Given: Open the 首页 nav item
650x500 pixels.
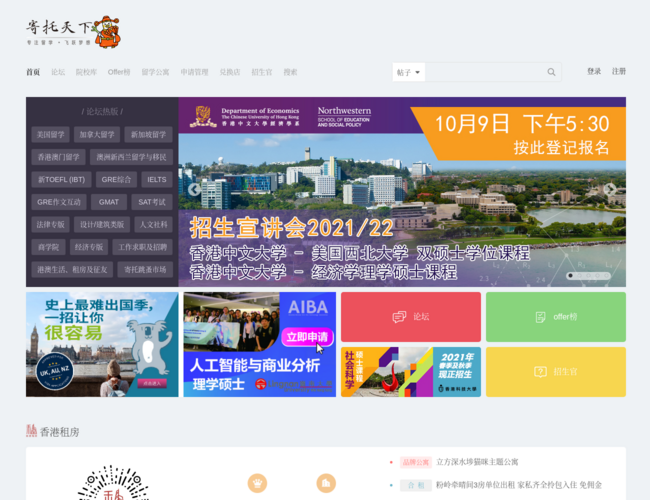Looking at the screenshot, I should click(33, 72).
